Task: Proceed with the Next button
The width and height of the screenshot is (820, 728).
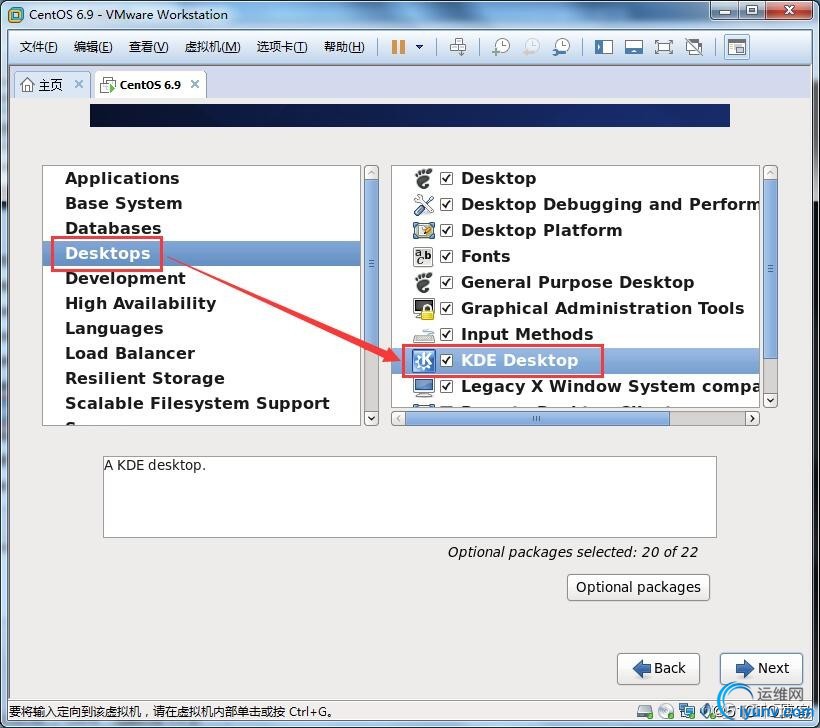Action: pyautogui.click(x=761, y=668)
